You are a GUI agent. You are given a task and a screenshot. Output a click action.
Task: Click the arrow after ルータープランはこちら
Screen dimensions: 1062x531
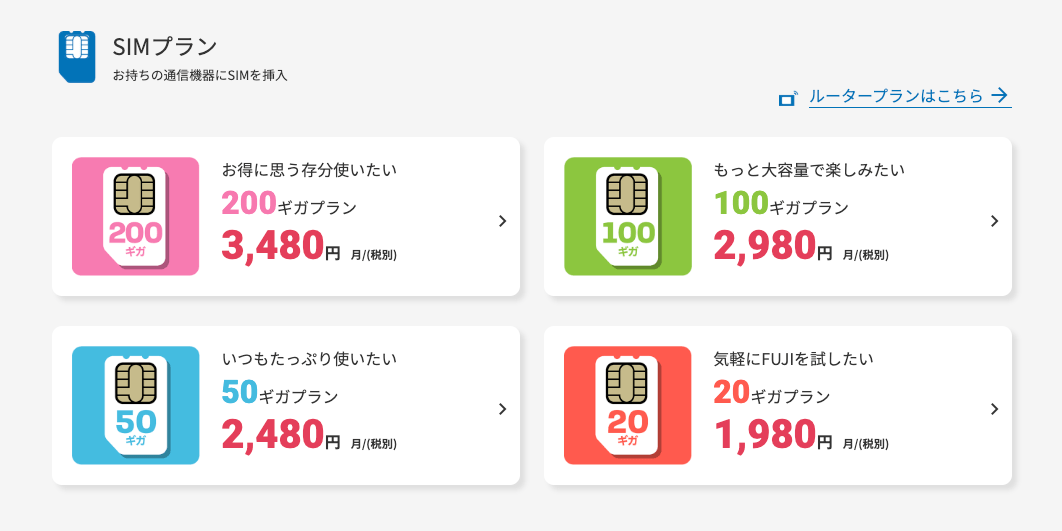(x=1000, y=96)
